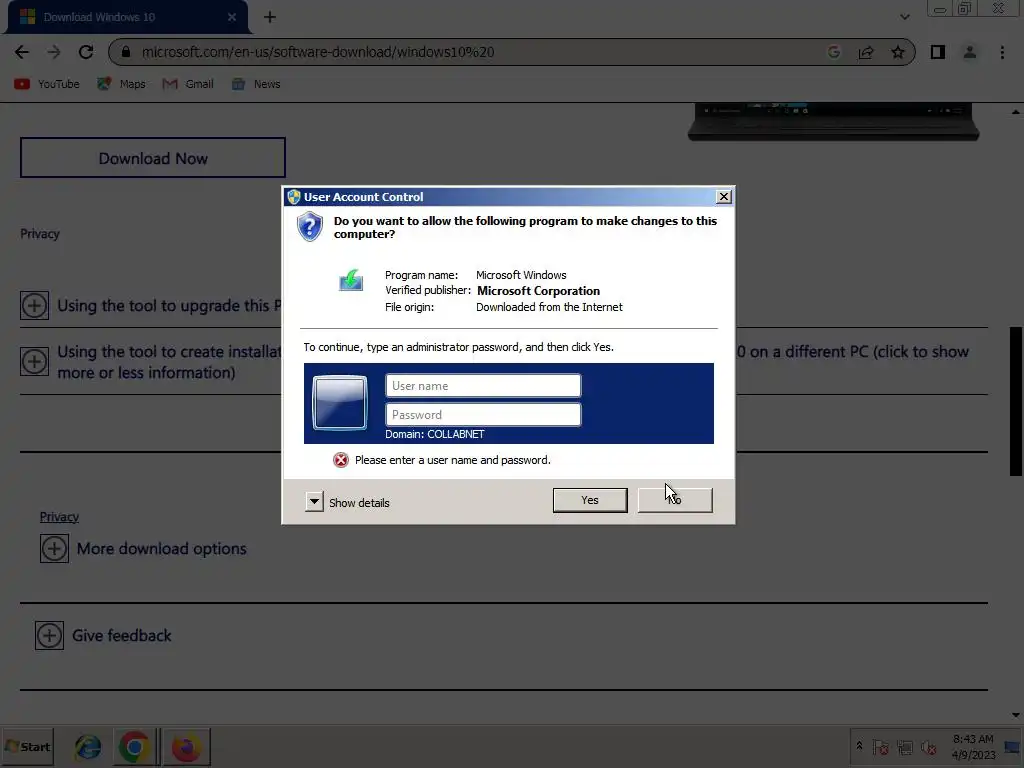Open the Chrome three-dot menu
The height and width of the screenshot is (768, 1024).
click(1002, 52)
